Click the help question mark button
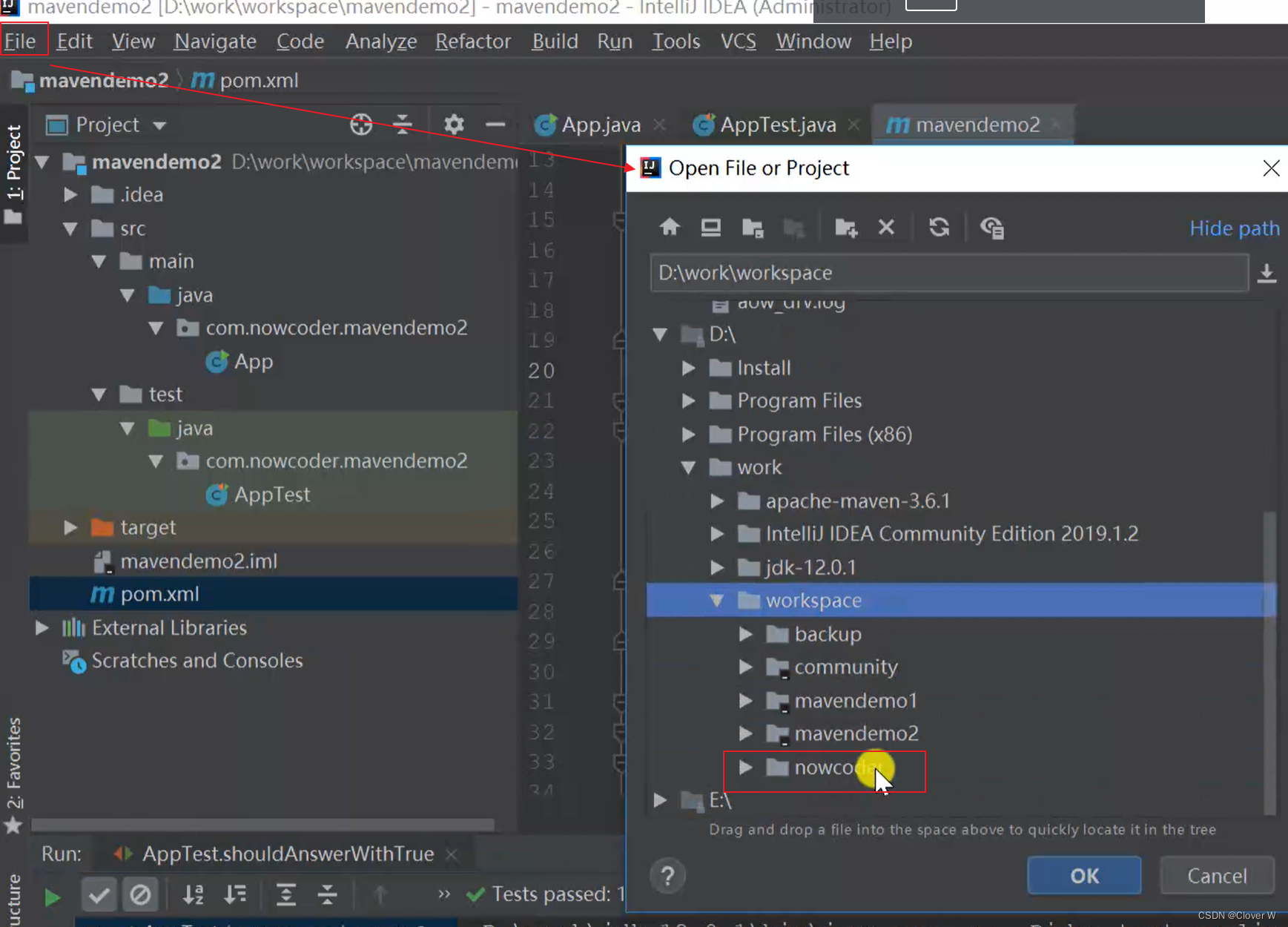The height and width of the screenshot is (927, 1288). coord(667,876)
